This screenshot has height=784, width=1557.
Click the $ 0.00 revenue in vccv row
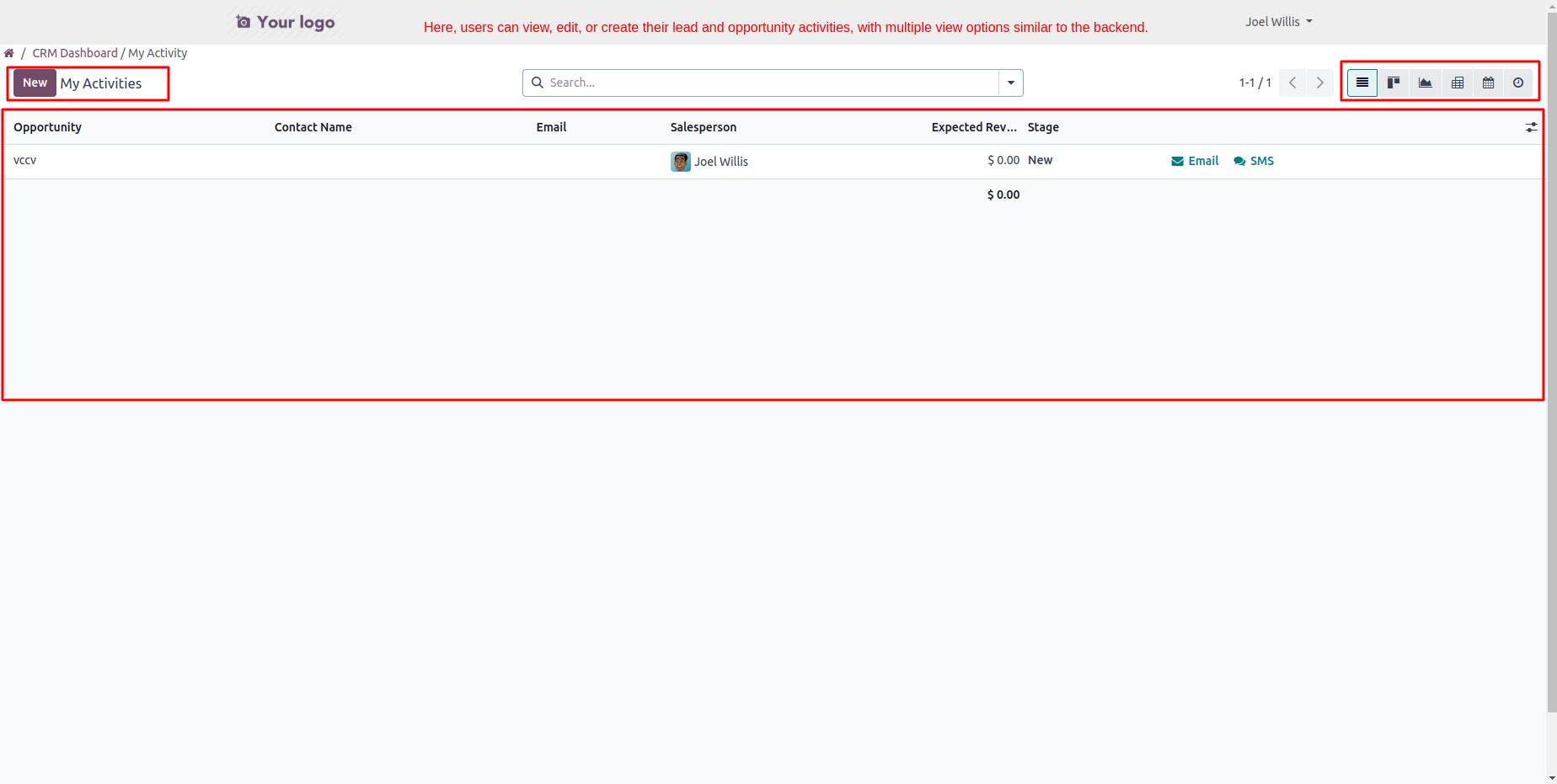tap(1003, 160)
